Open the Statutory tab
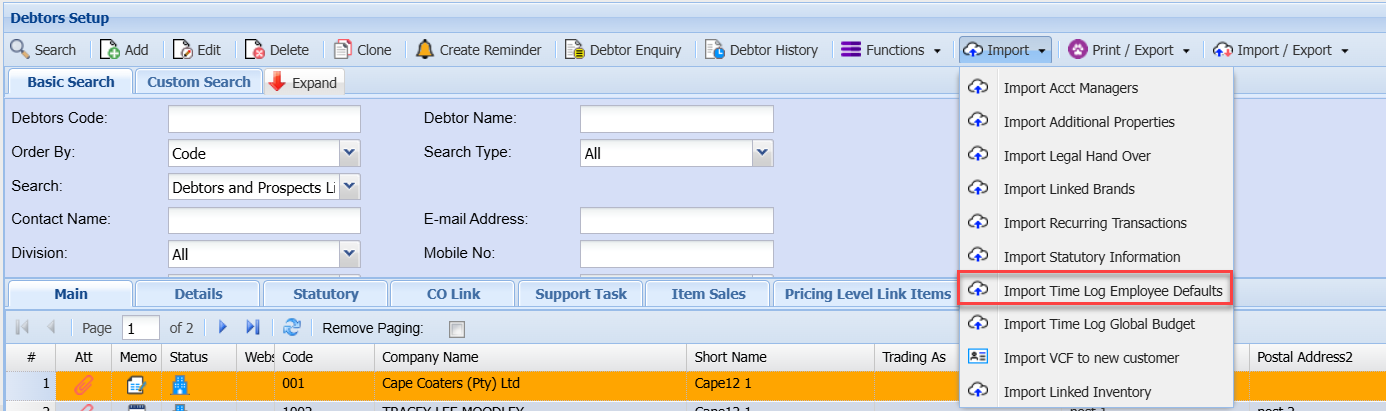 click(x=325, y=294)
